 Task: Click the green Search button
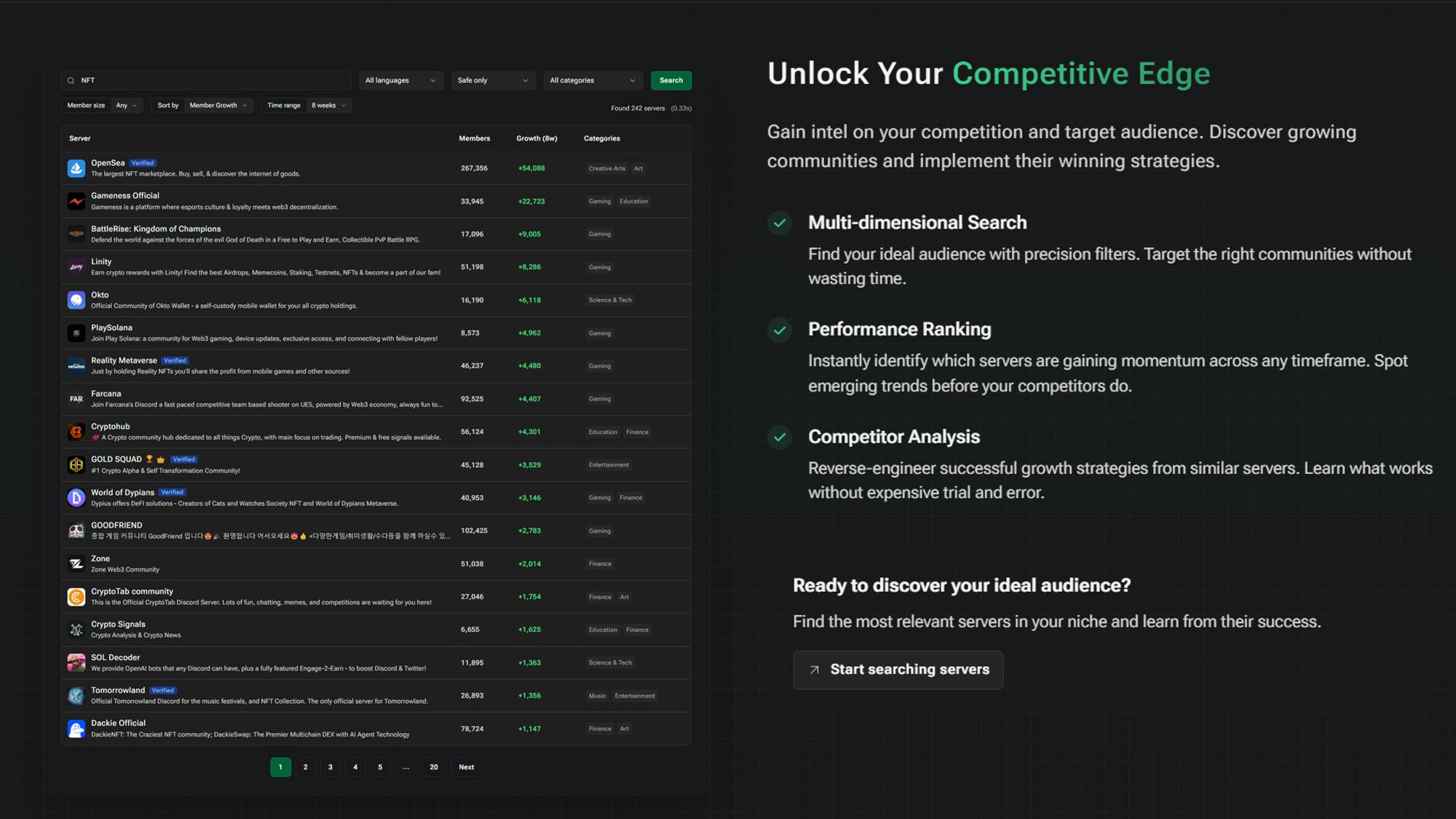(x=671, y=81)
